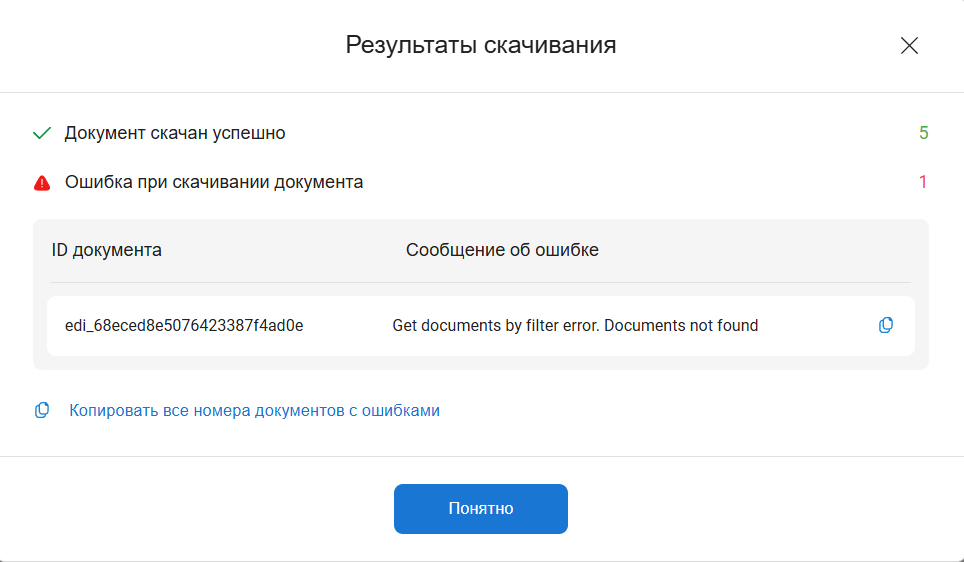Click the green successful downloads count 5
Screen dimensions: 964x562
923,133
